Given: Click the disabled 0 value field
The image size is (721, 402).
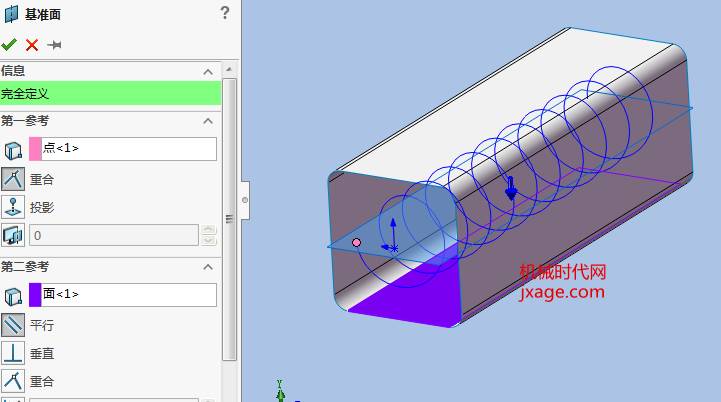Looking at the screenshot, I should [114, 235].
